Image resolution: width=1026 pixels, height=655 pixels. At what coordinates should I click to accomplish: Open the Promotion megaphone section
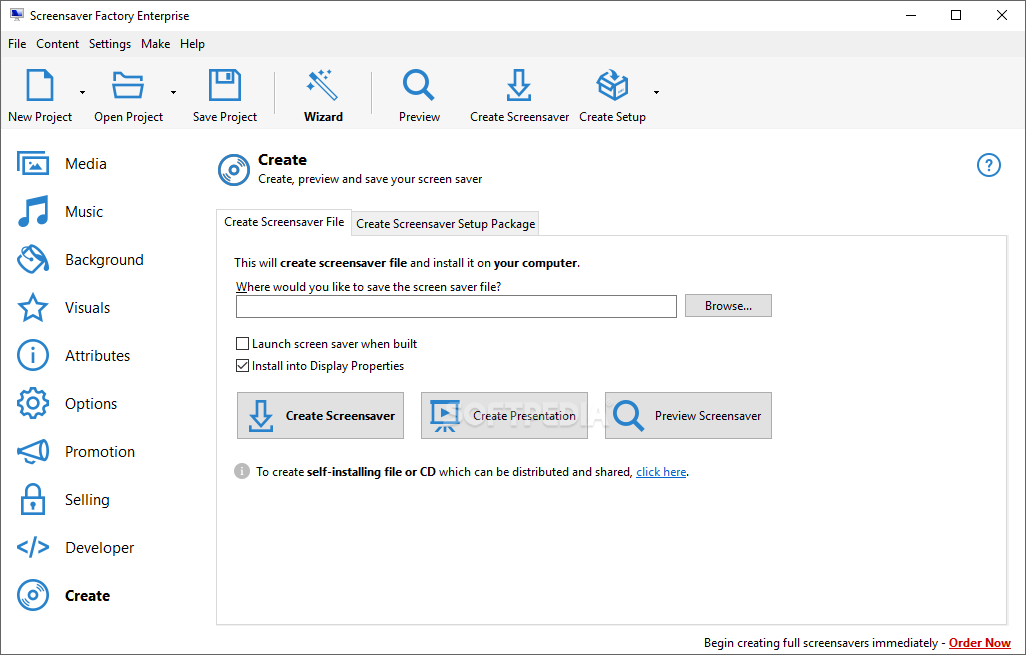[76, 451]
